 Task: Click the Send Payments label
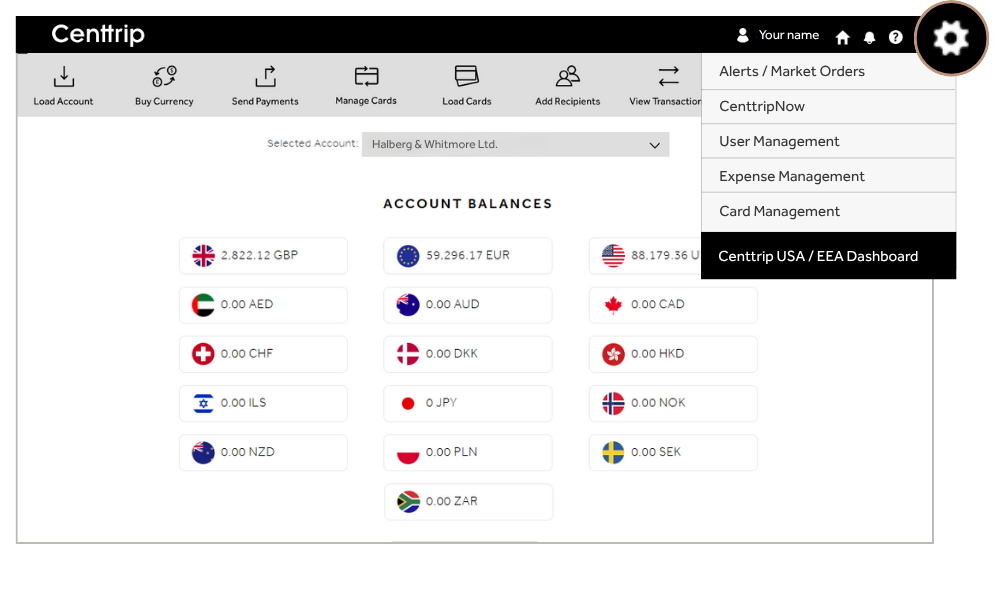(x=265, y=101)
